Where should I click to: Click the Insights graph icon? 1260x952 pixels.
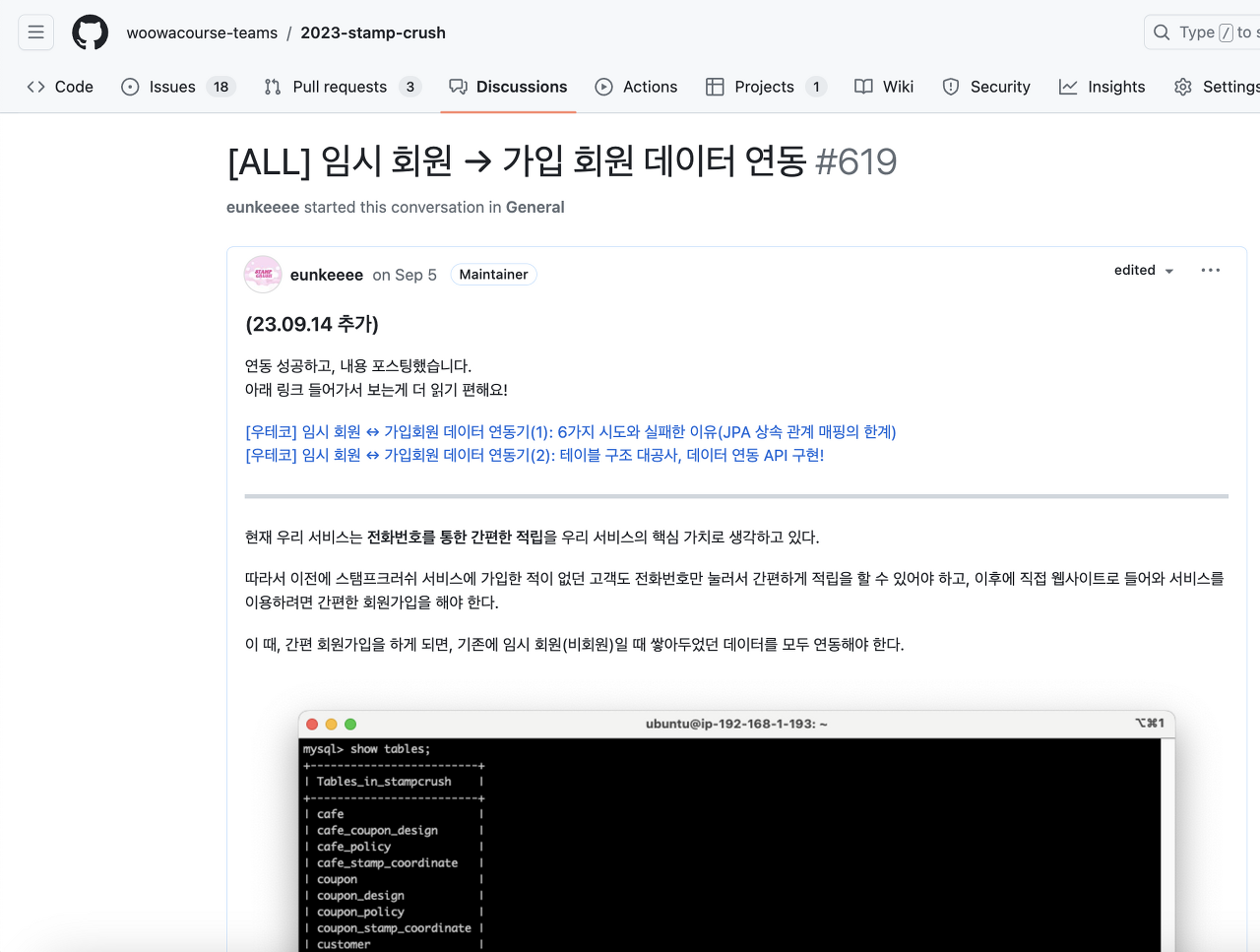[1068, 87]
